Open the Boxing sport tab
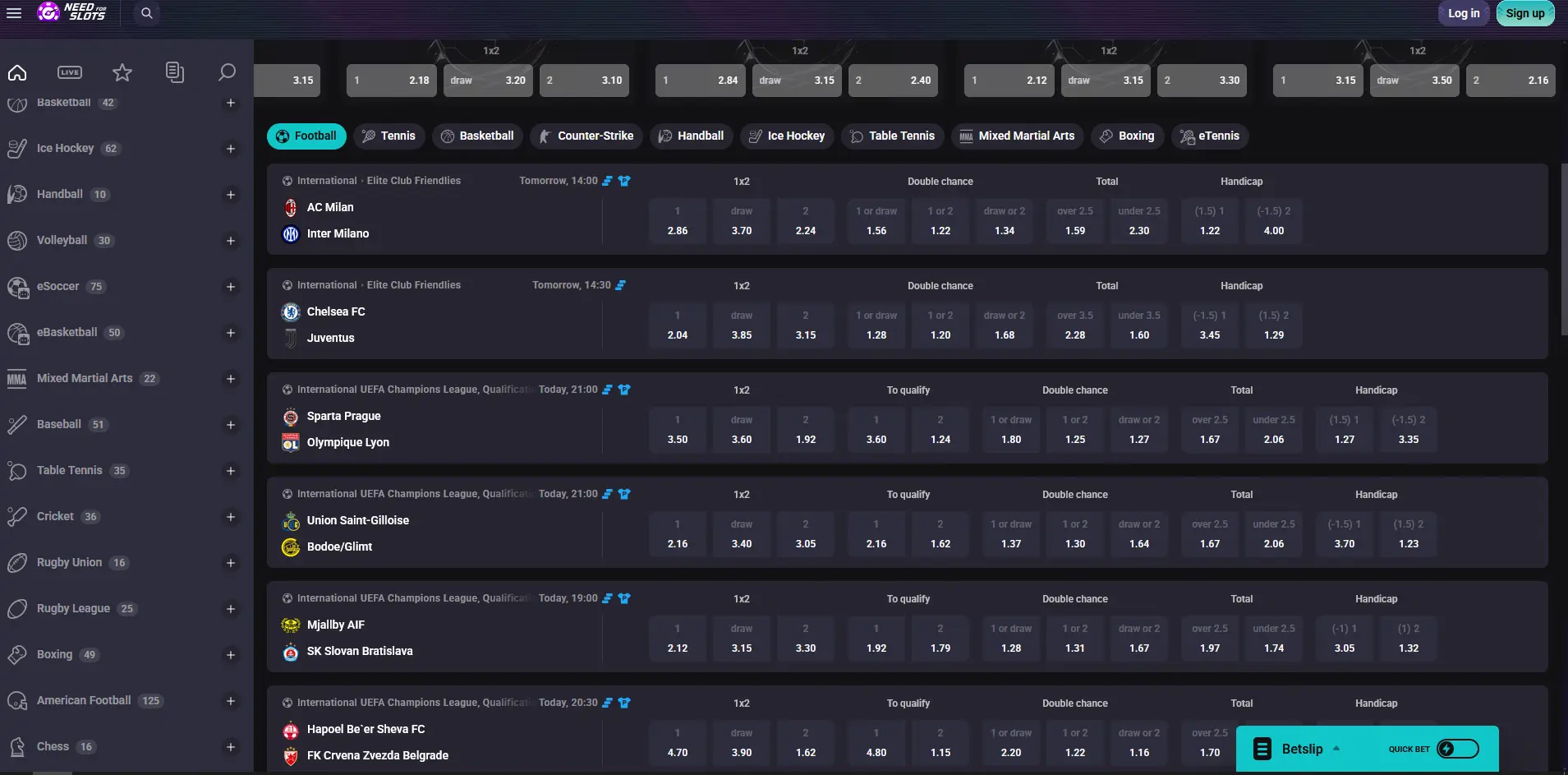1568x775 pixels. pyautogui.click(x=1127, y=136)
